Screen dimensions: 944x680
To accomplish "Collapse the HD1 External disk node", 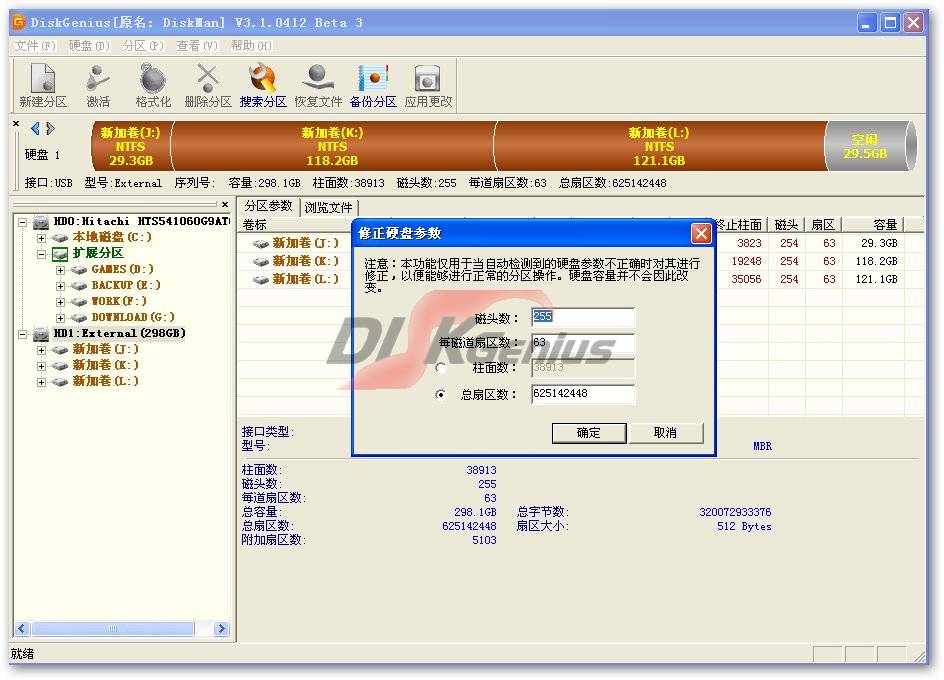I will coord(22,334).
